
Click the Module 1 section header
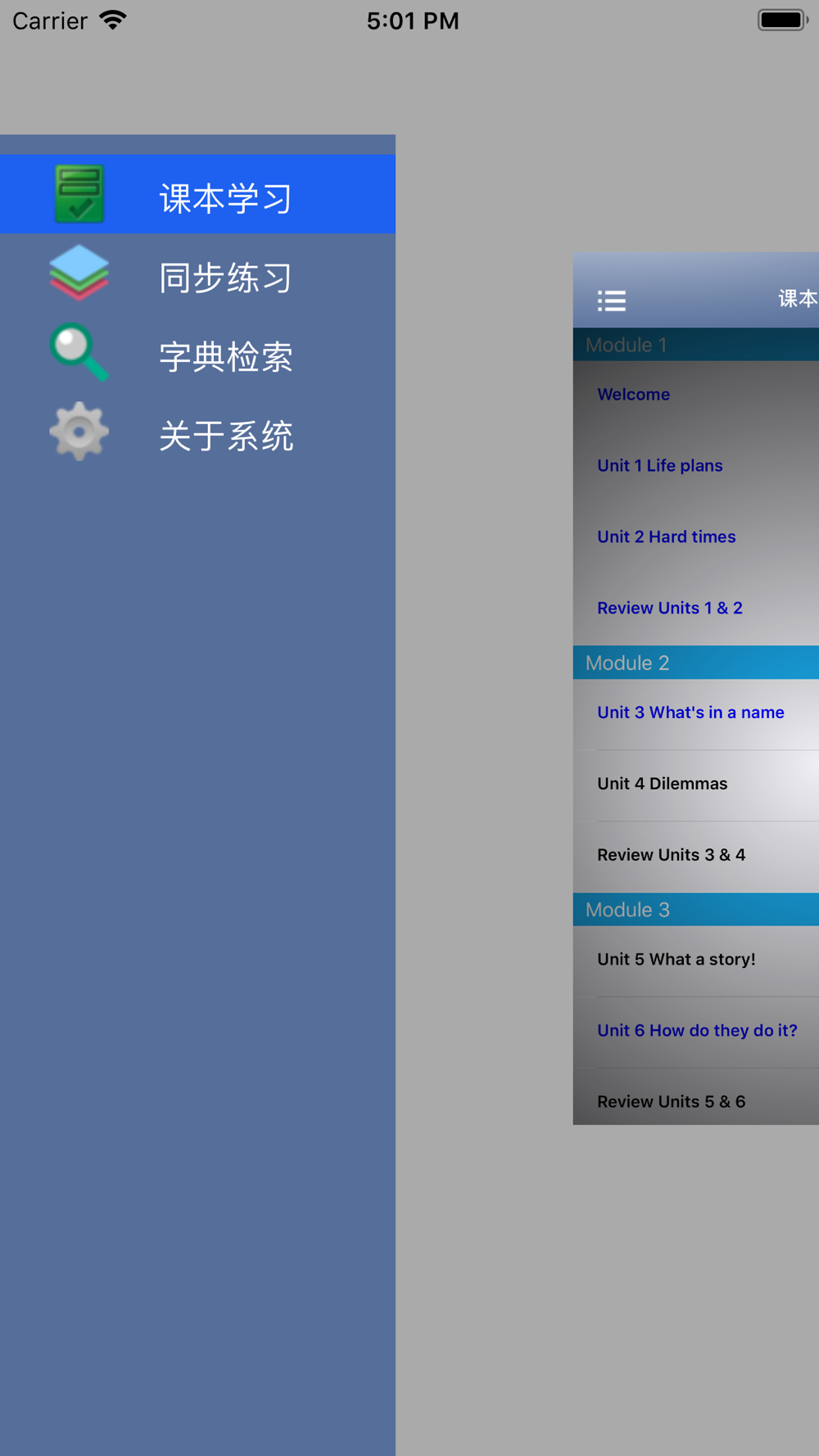(696, 345)
